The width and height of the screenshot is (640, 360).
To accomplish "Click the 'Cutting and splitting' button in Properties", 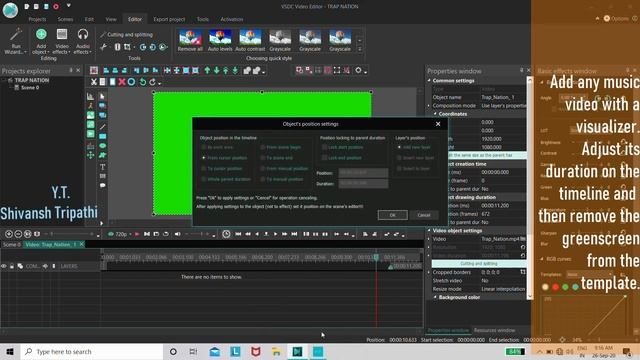I will click(x=478, y=264).
